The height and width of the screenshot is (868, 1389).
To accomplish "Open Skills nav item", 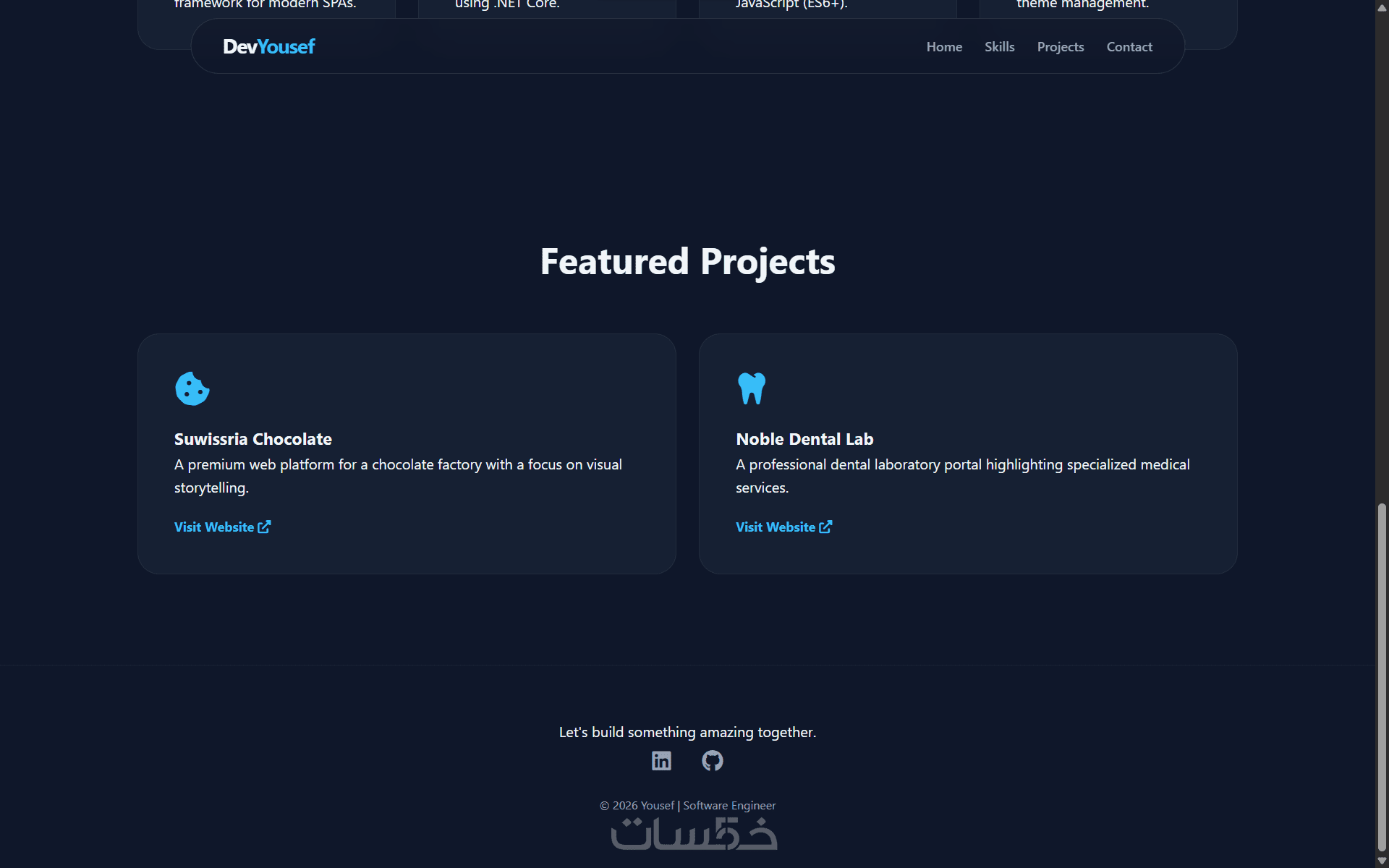I will [x=999, y=47].
